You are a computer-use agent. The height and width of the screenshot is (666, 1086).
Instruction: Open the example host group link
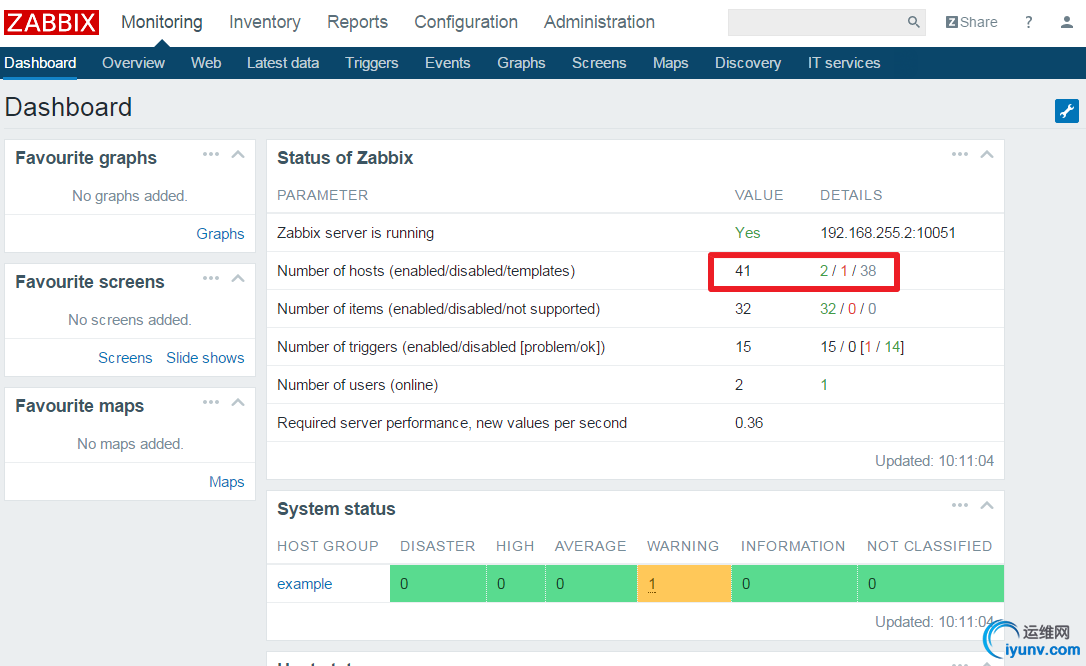(x=305, y=584)
